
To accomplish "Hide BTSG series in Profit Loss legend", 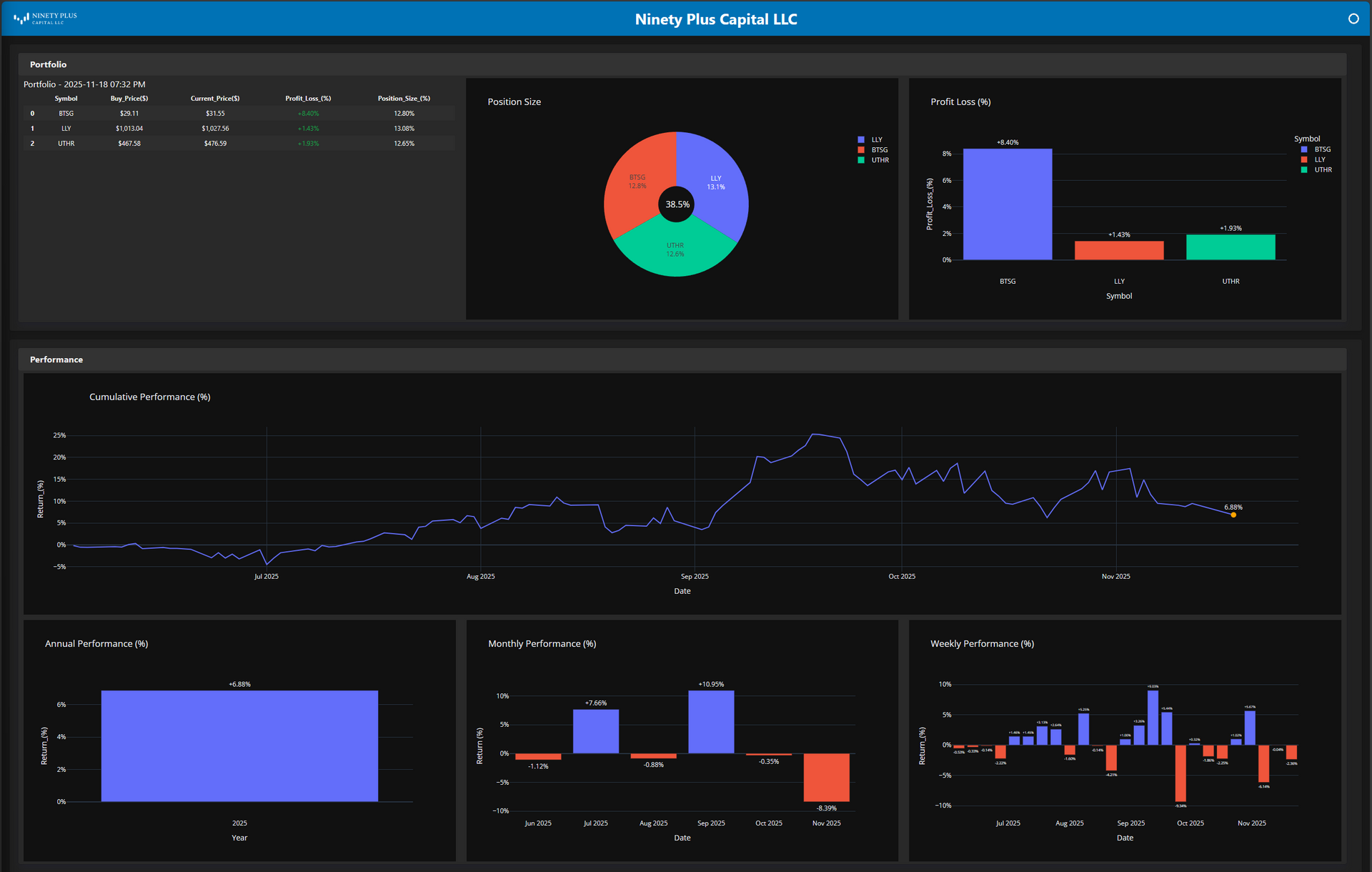I will [x=1321, y=149].
